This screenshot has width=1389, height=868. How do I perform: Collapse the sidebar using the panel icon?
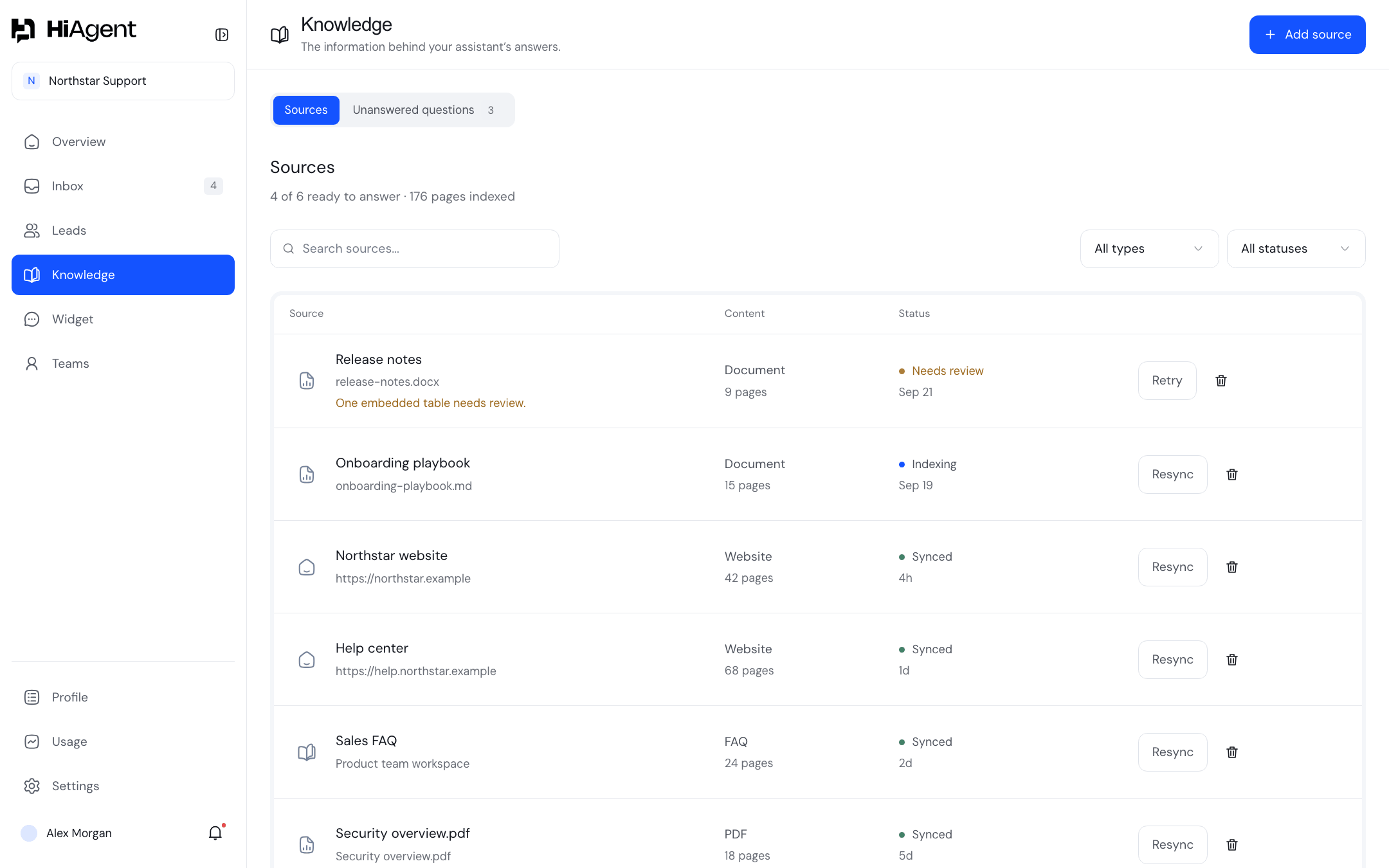point(222,35)
